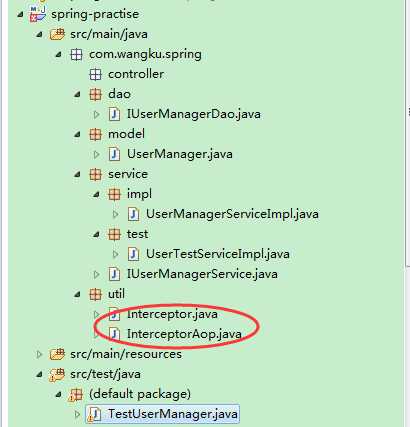
Task: Click the UserTestServiceImpl.java file icon
Action: point(133,254)
